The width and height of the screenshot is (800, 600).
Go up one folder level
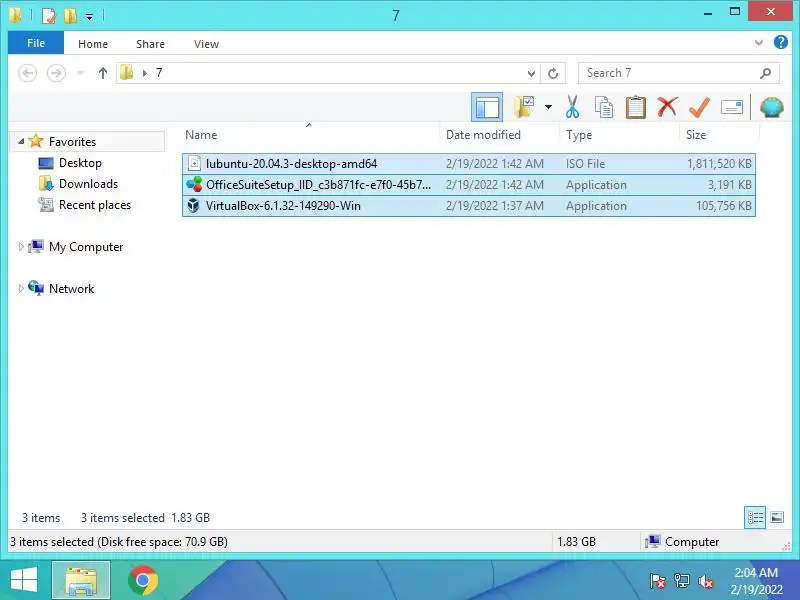point(103,73)
